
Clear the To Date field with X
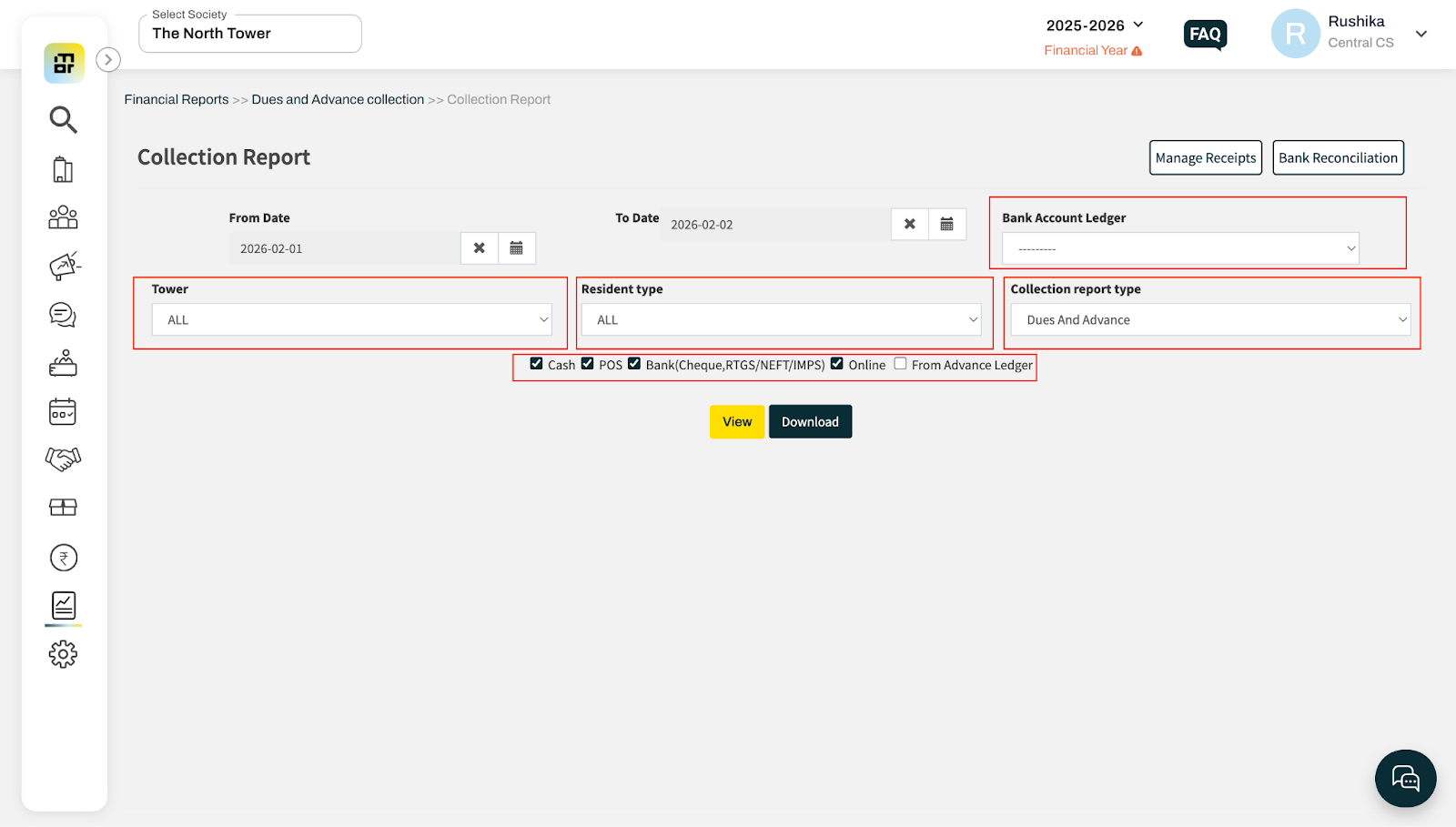909,224
